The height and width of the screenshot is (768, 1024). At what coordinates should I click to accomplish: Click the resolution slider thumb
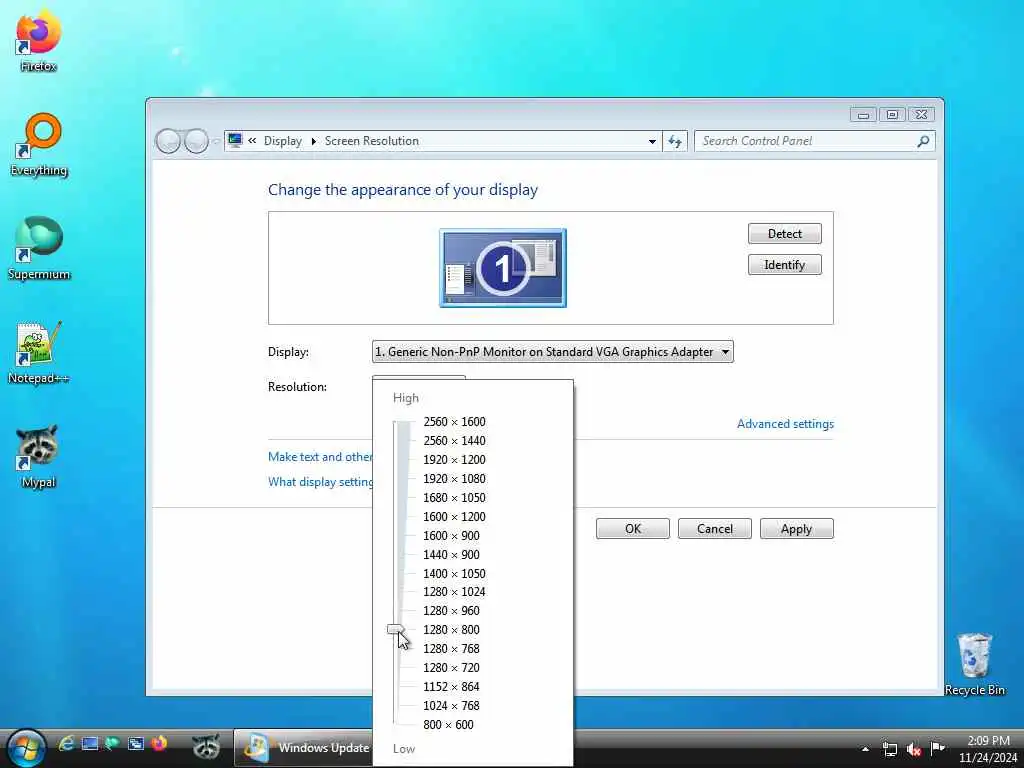[396, 630]
